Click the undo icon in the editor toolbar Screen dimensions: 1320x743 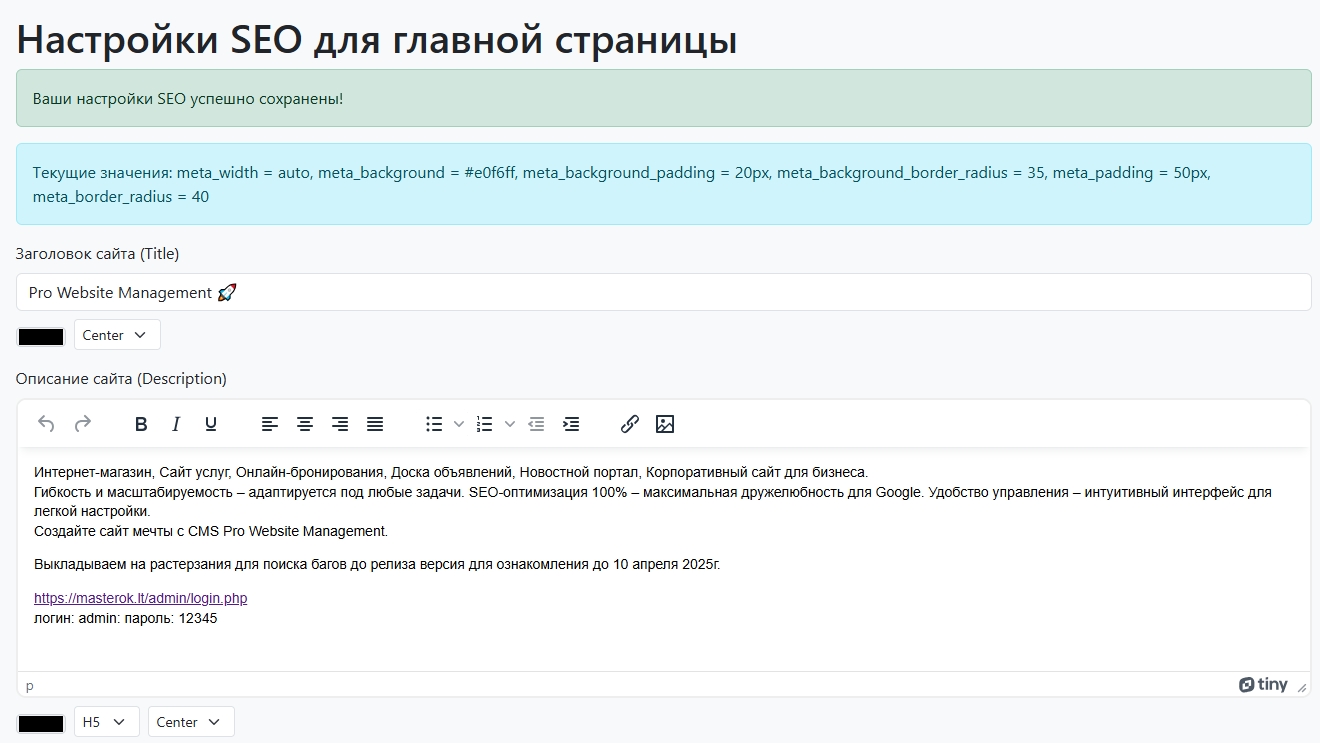coord(46,424)
